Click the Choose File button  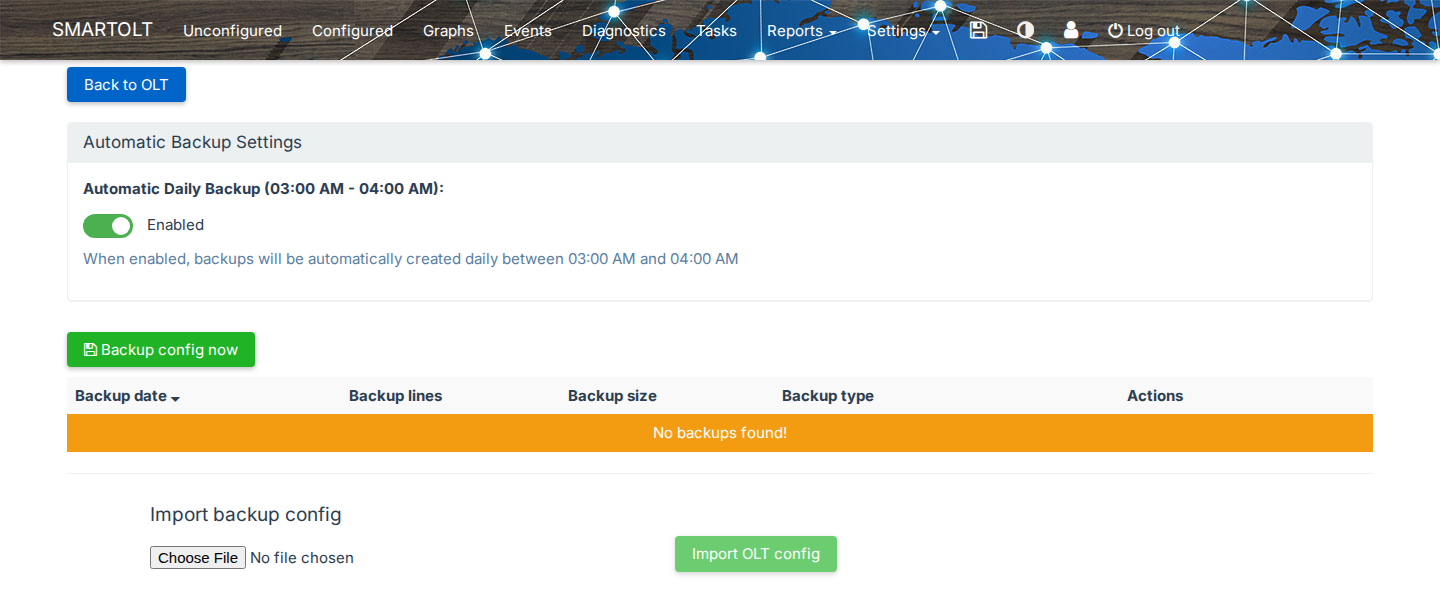(x=198, y=558)
